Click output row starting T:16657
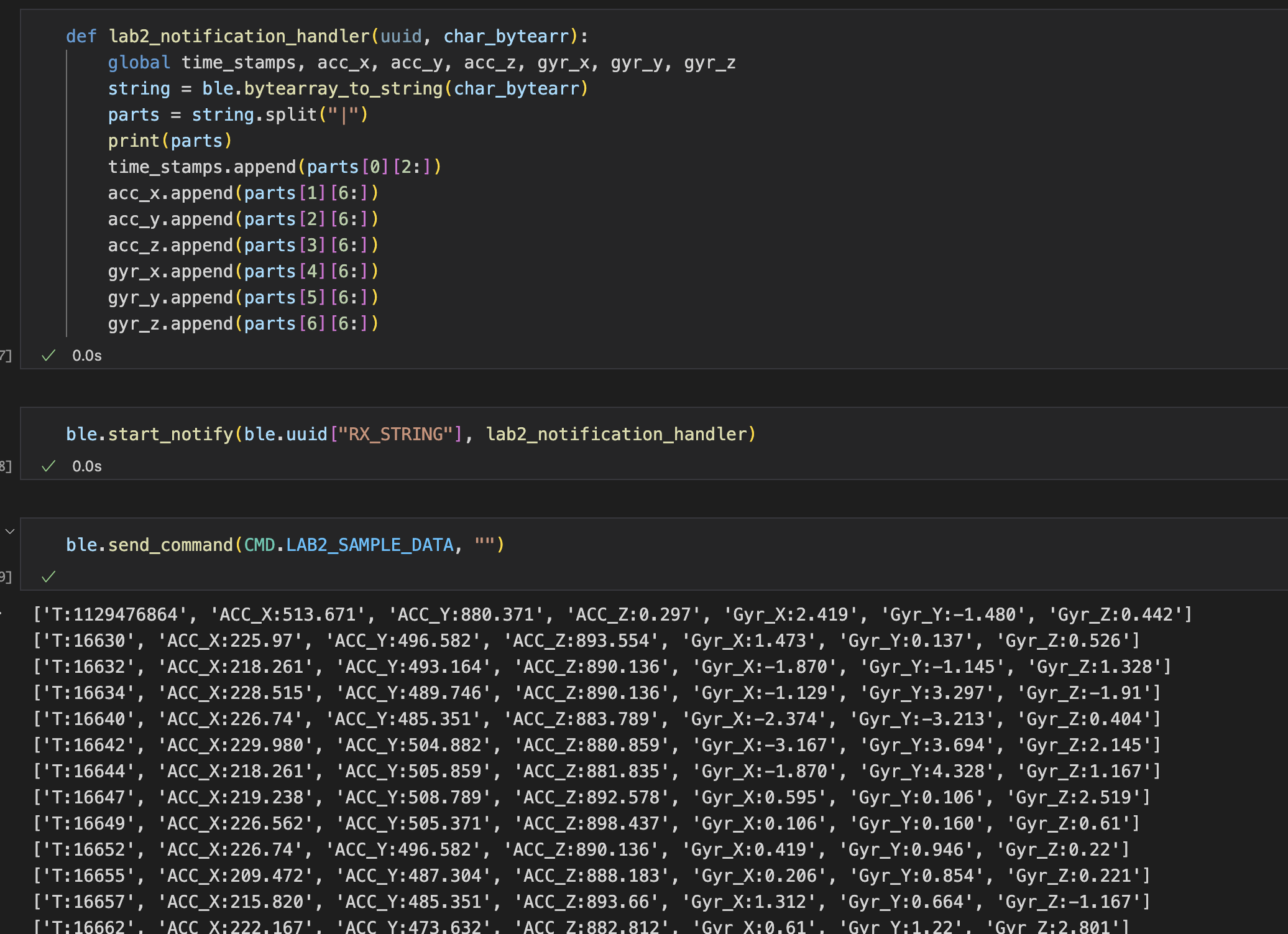The width and height of the screenshot is (1288, 934). [592, 902]
